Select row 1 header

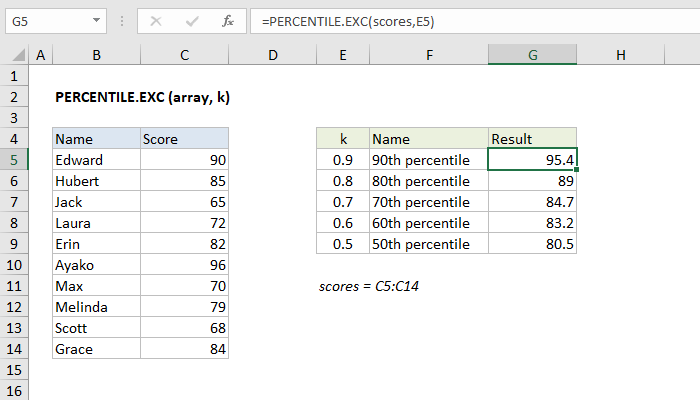14,76
